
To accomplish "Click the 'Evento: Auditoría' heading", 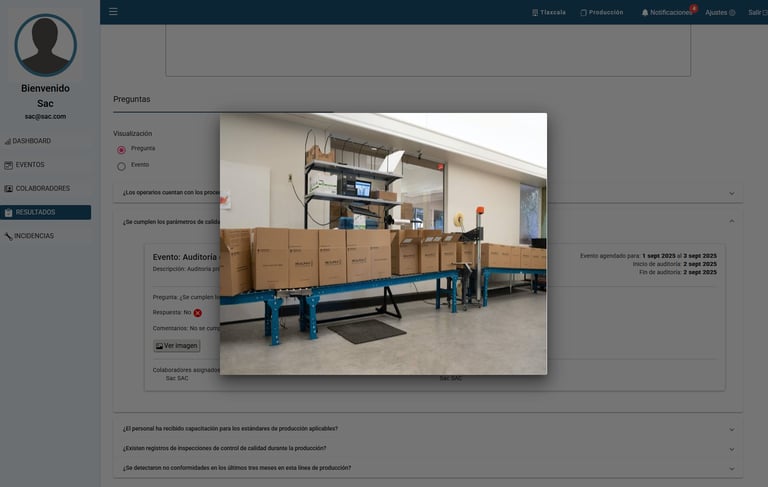I will coord(185,257).
